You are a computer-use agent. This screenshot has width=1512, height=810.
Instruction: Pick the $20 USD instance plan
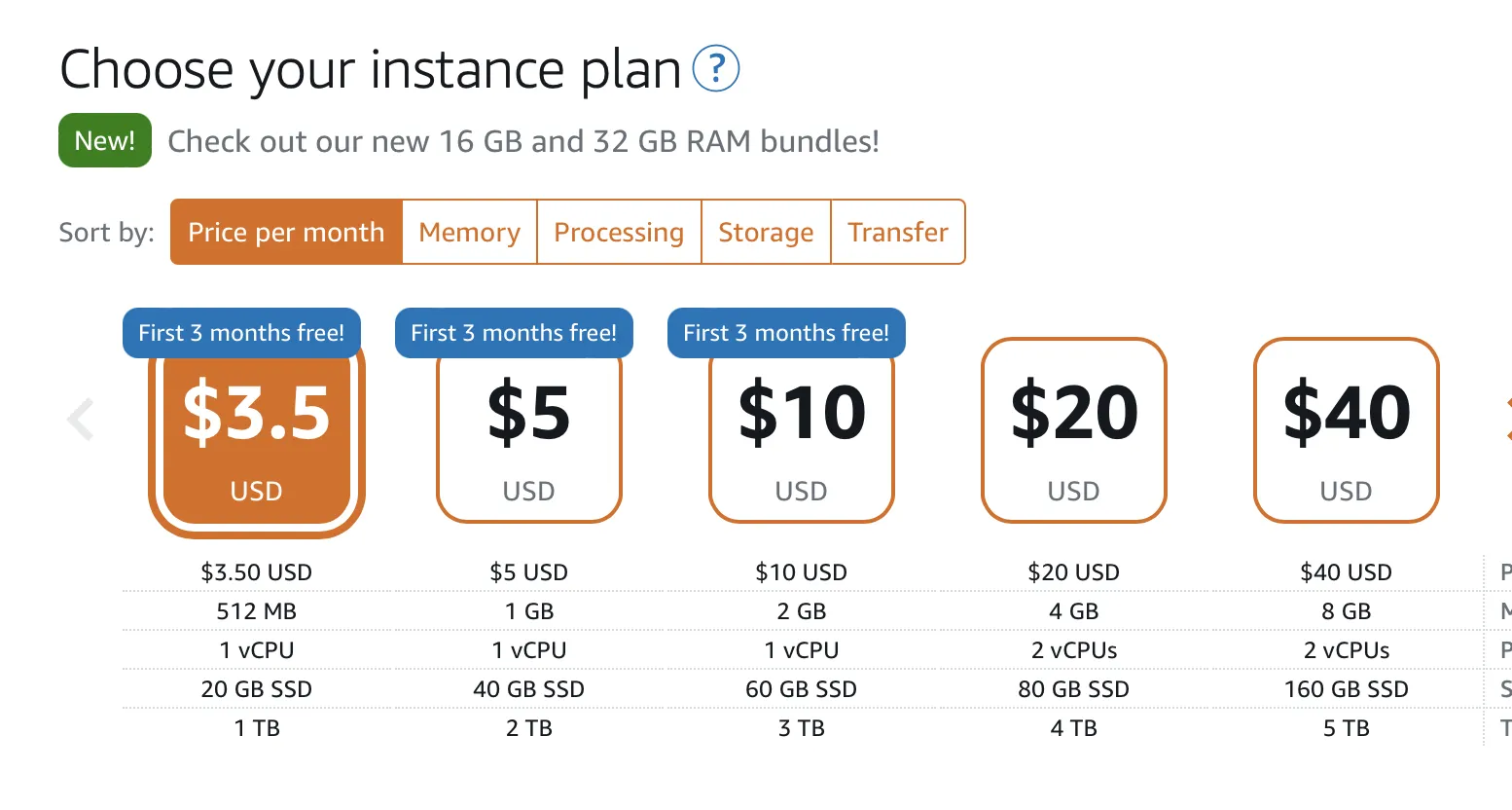click(1073, 430)
